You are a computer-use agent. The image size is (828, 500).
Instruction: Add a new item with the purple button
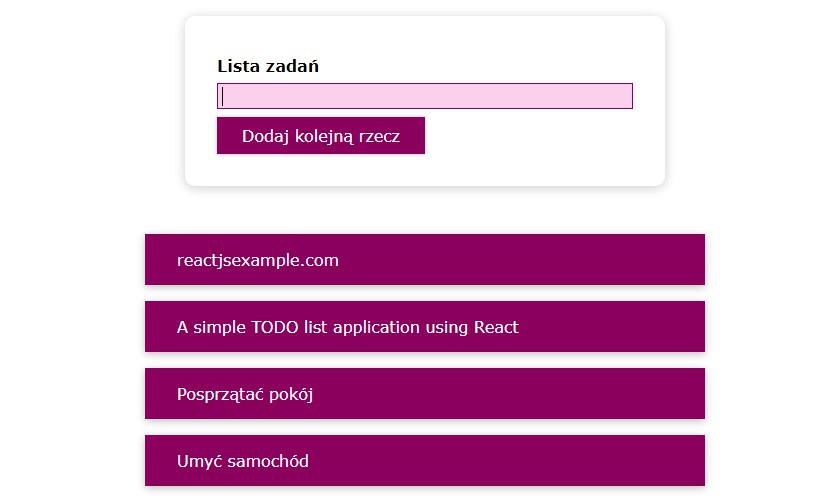[320, 136]
